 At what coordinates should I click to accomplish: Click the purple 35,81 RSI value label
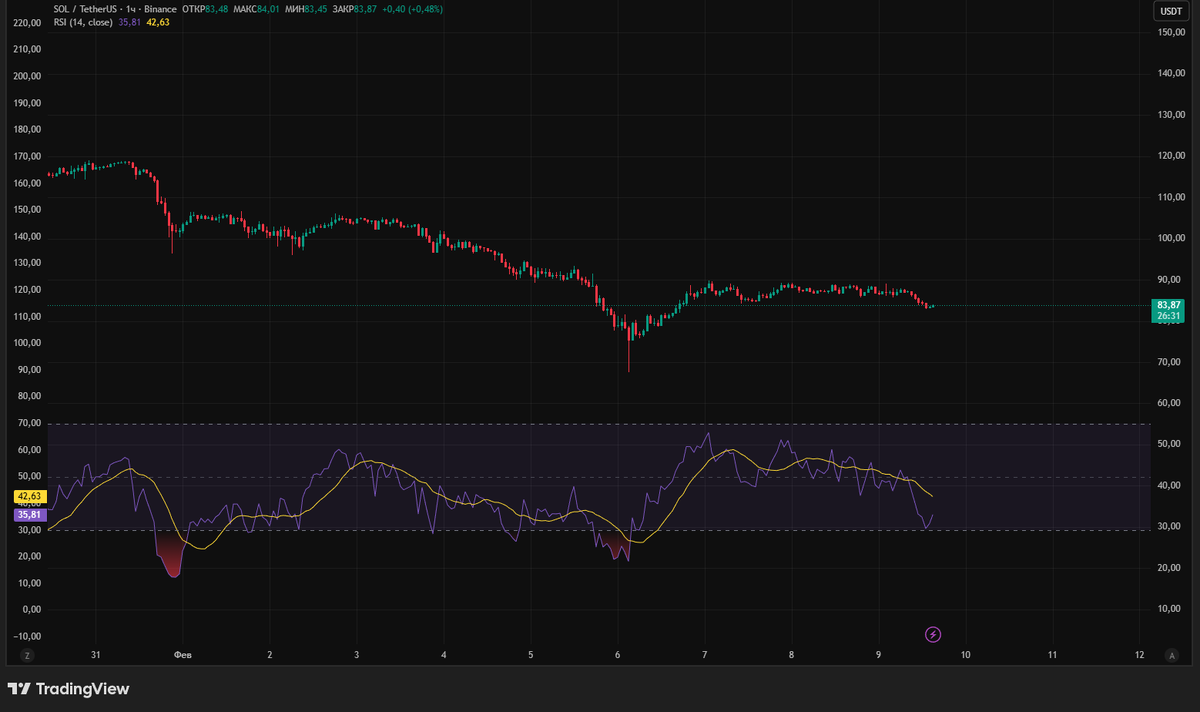click(x=28, y=513)
